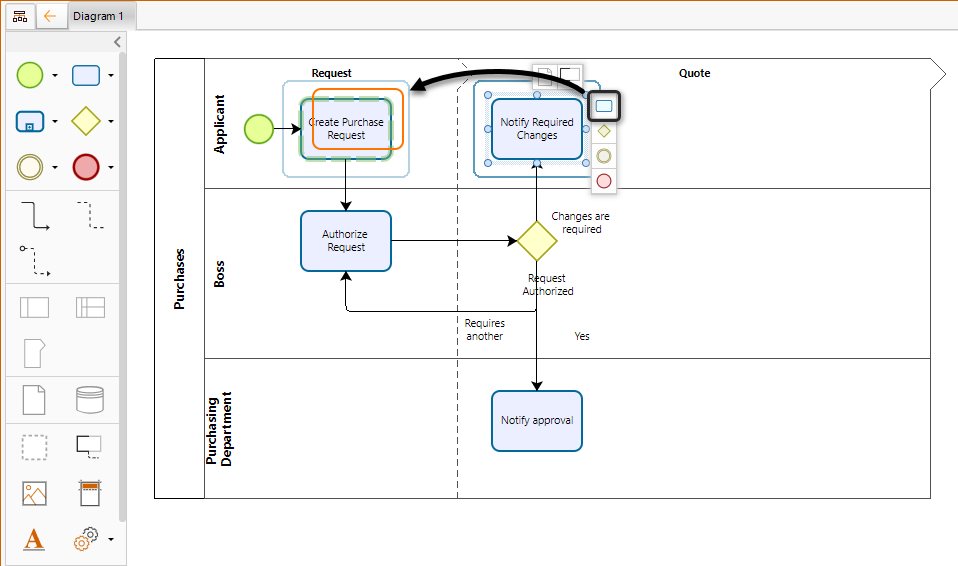Screen dimensions: 958x566
Task: Add gateway from Notify Required Changes popup
Action: 603,131
